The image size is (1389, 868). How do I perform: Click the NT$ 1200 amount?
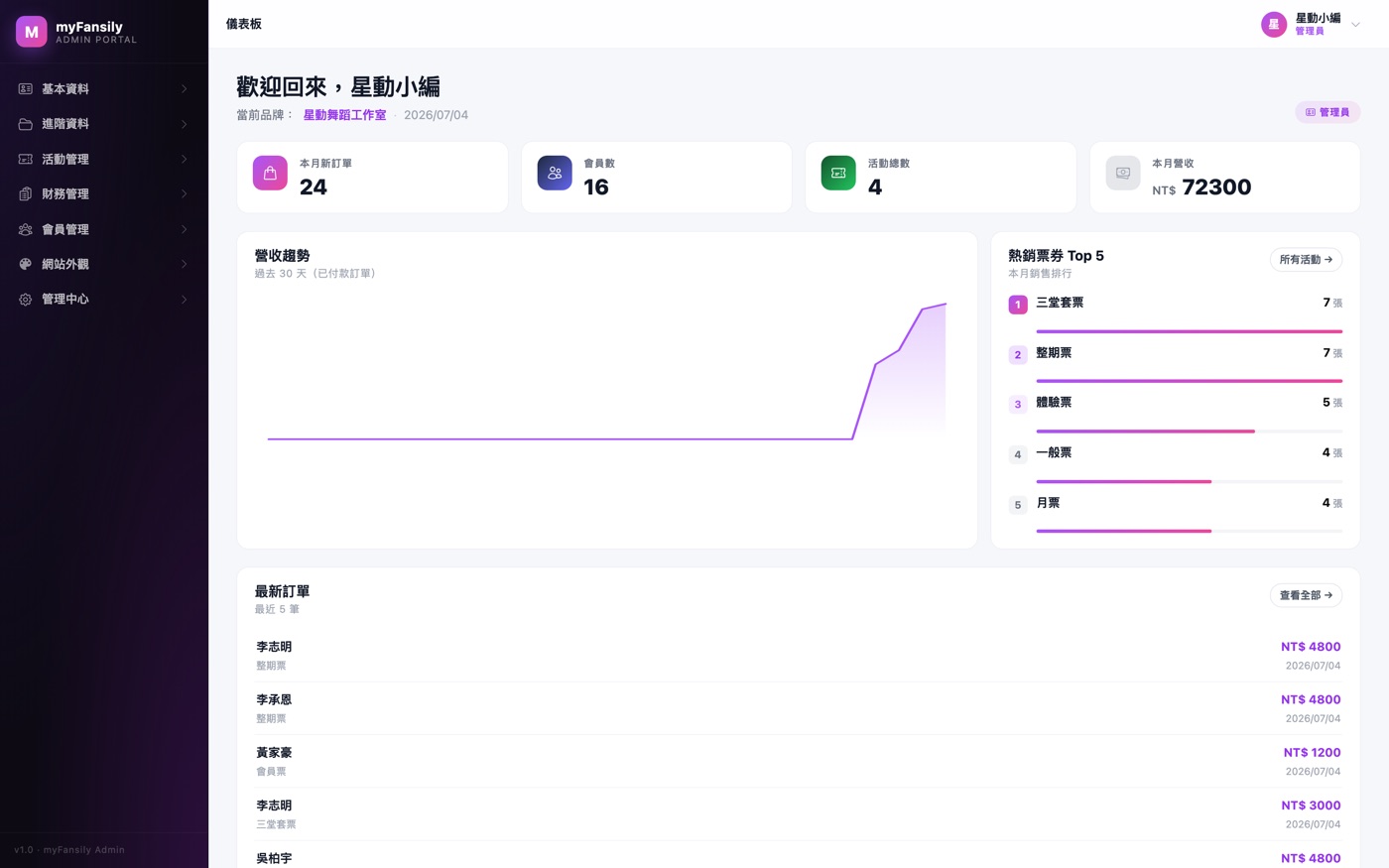pos(1312,753)
